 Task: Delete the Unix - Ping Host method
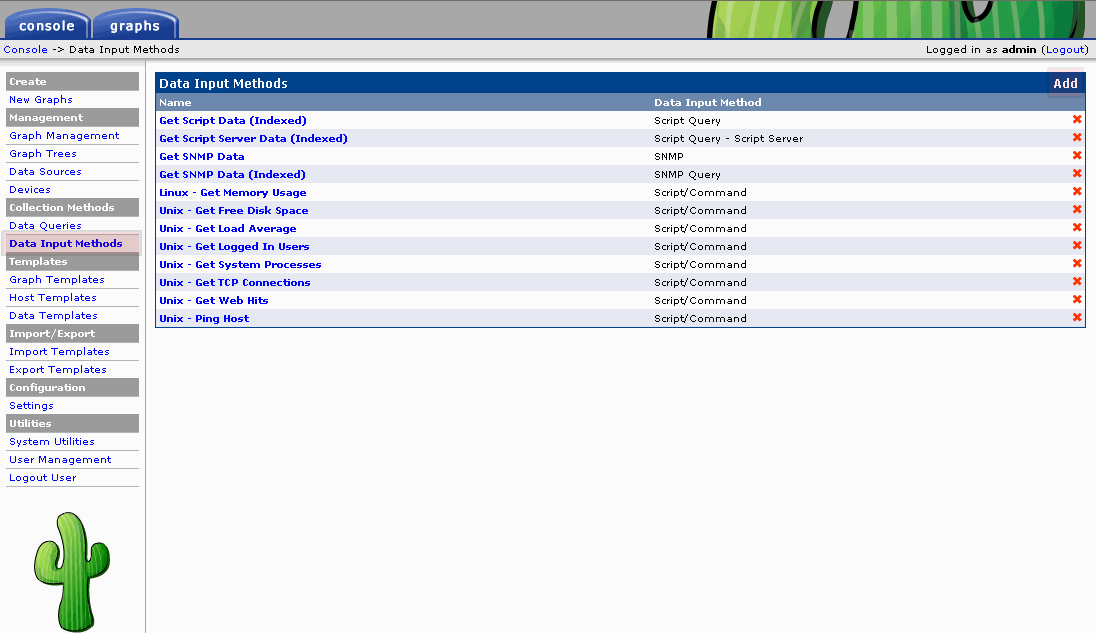pyautogui.click(x=1077, y=318)
